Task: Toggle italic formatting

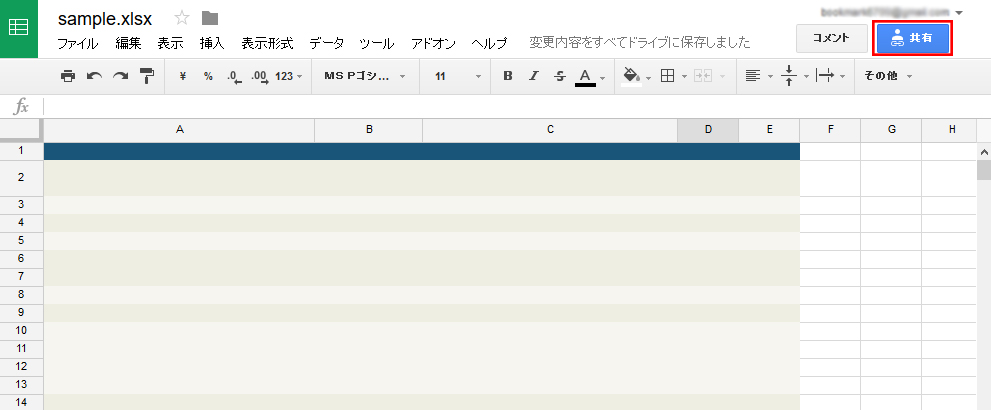Action: click(533, 76)
